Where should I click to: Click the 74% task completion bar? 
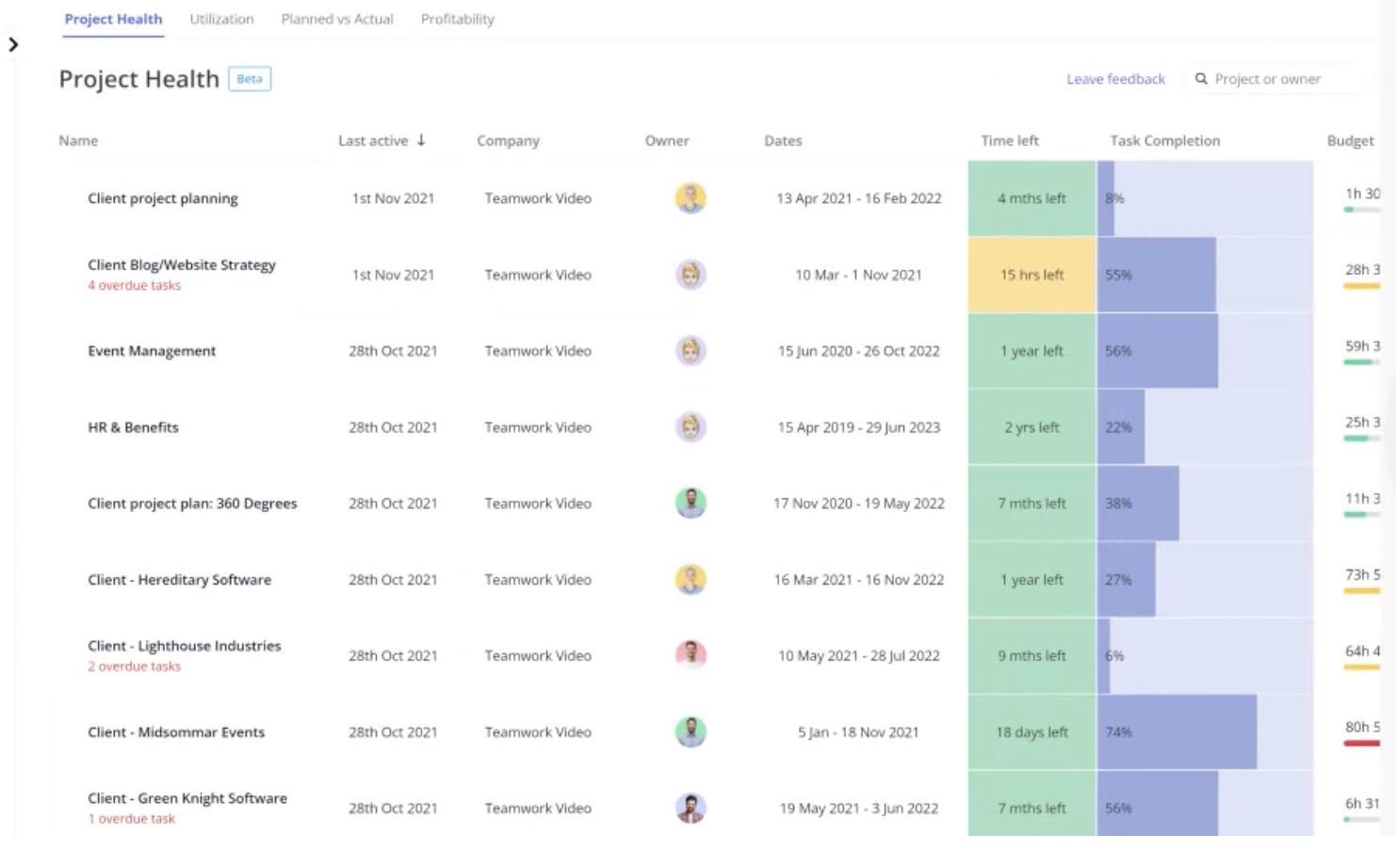1177,731
